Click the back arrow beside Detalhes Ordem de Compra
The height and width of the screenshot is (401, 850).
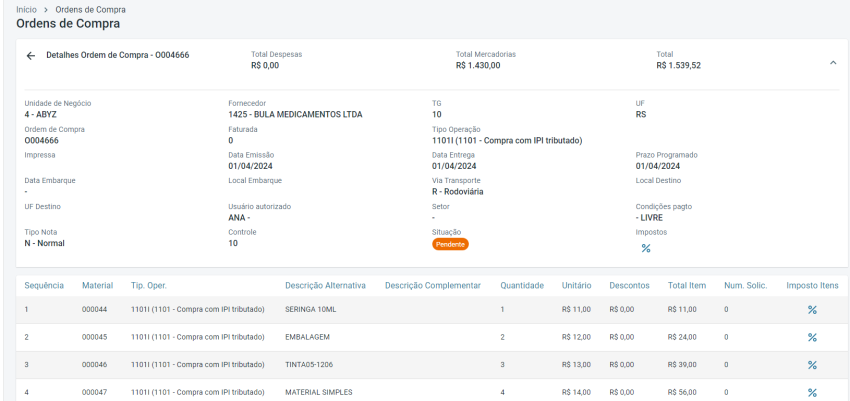[x=31, y=56]
